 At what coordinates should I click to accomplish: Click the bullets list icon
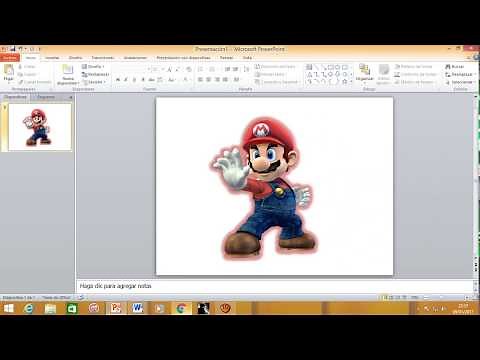coord(201,69)
